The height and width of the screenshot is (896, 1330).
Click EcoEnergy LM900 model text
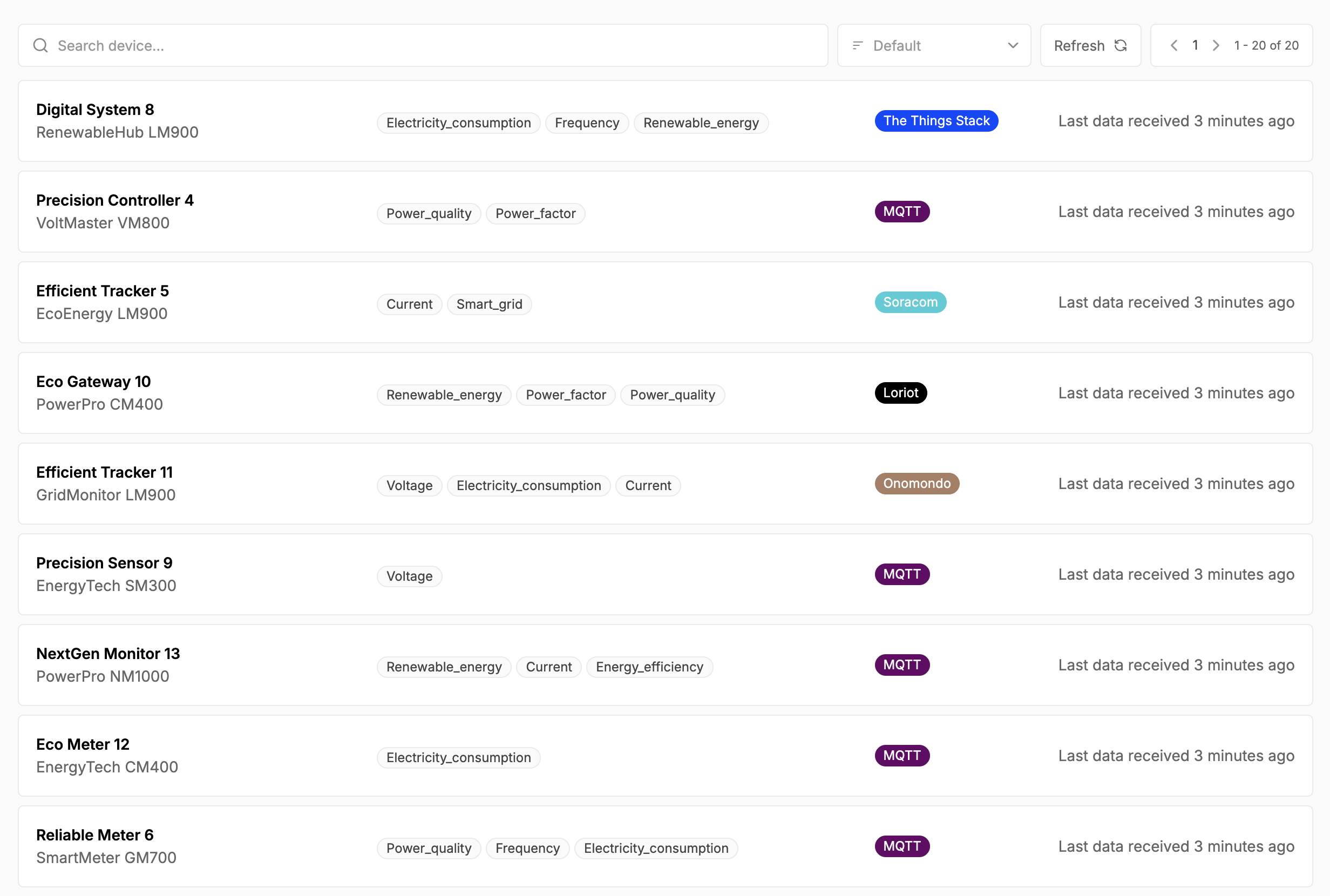pos(101,314)
